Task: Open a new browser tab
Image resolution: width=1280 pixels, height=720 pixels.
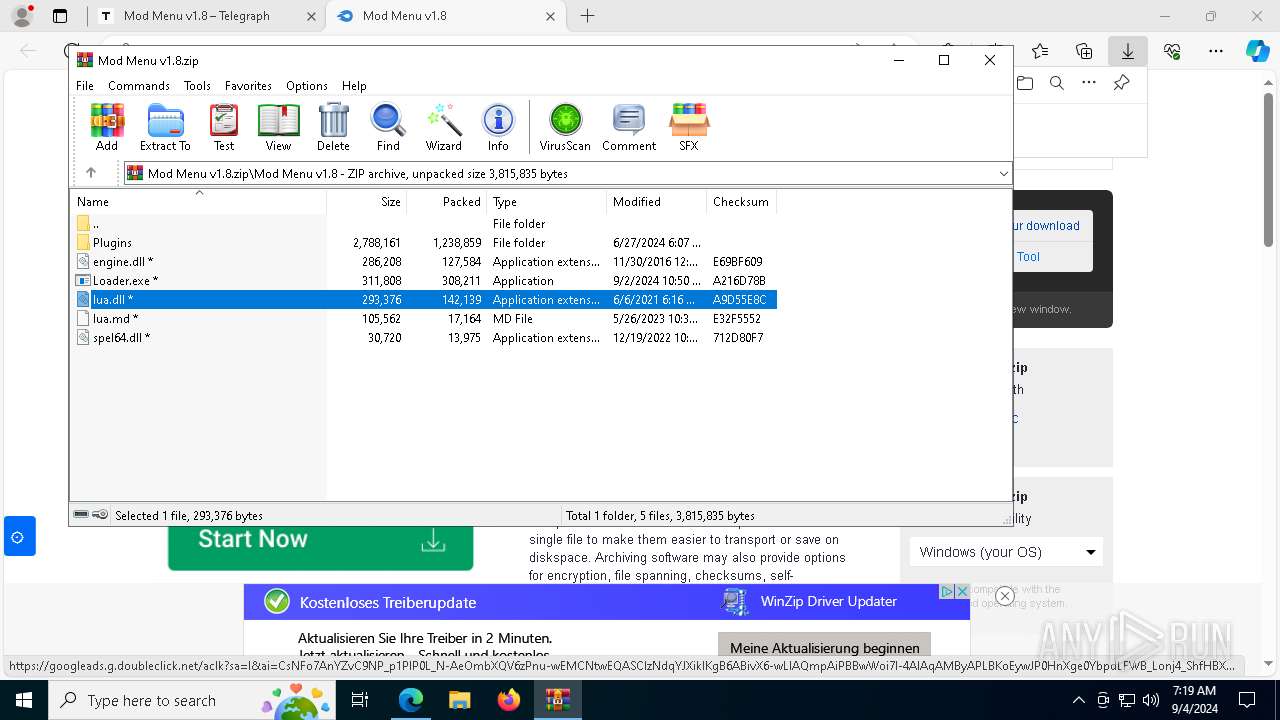Action: pyautogui.click(x=588, y=16)
